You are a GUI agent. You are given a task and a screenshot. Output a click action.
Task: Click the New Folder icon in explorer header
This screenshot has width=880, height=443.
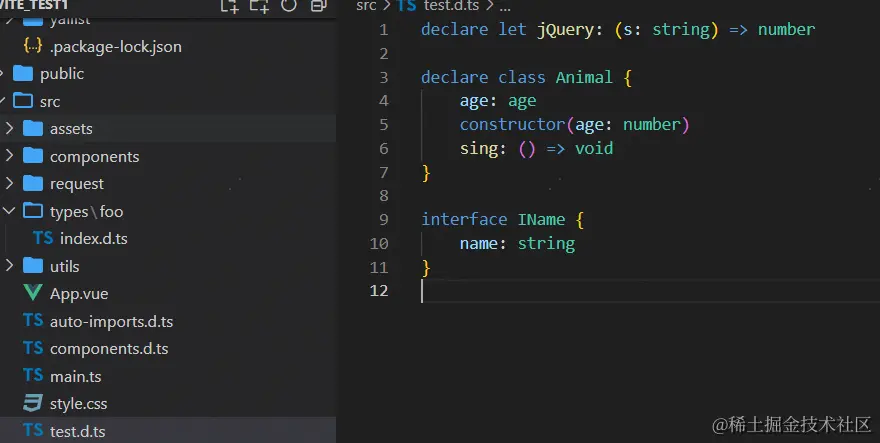[x=259, y=6]
